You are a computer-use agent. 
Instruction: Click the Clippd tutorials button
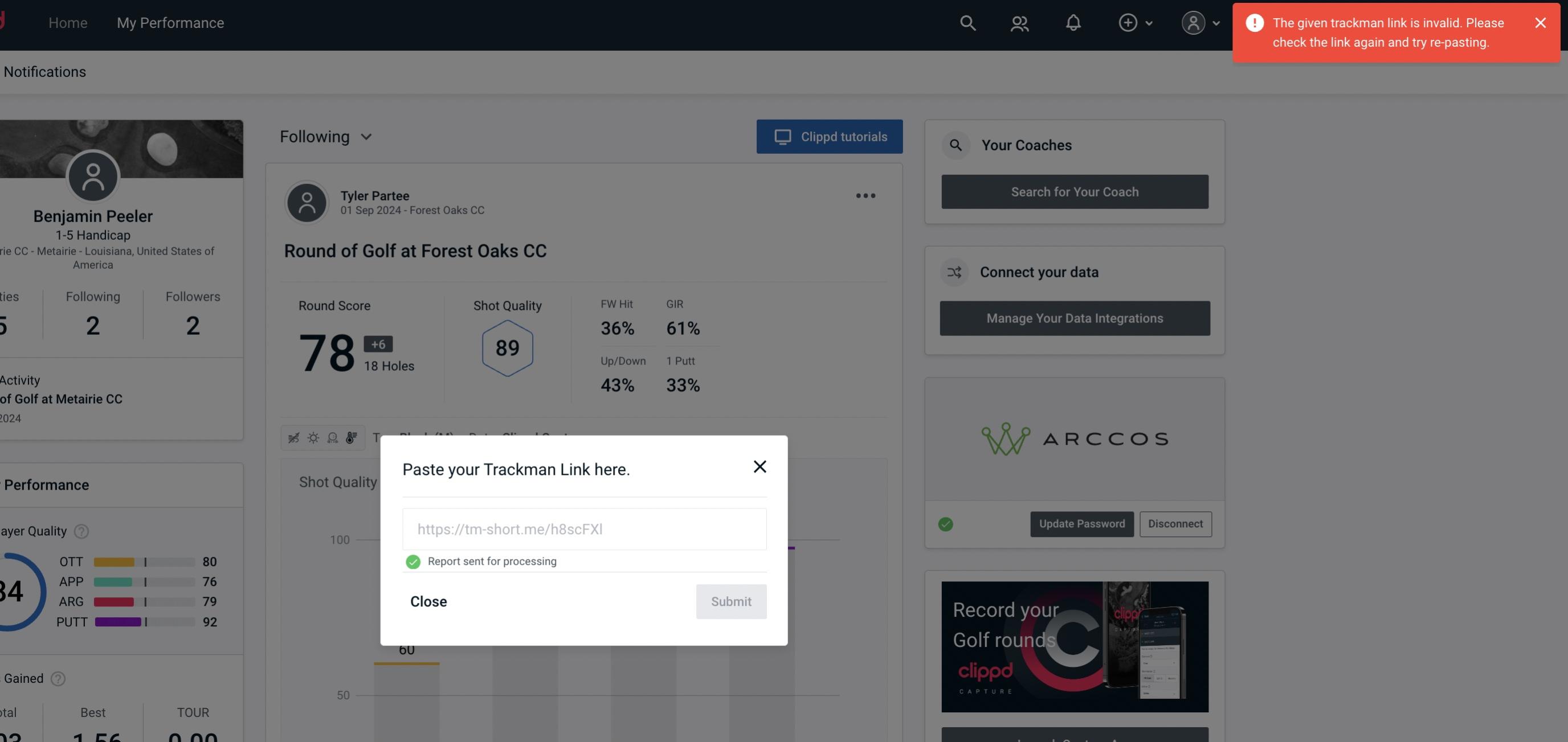pyautogui.click(x=830, y=136)
